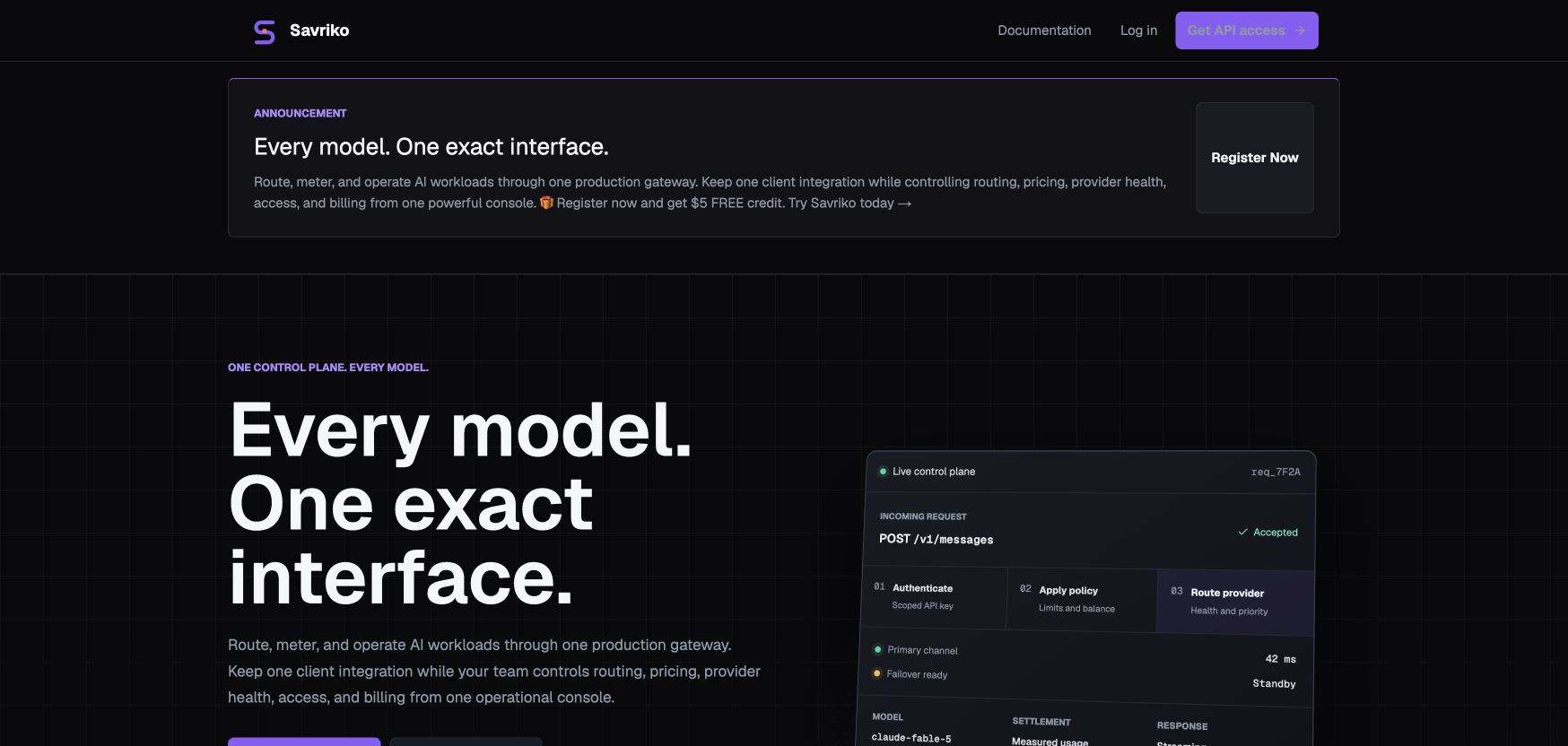Screen dimensions: 1568x746
Task: Click the Accepted status text
Action: [1275, 533]
